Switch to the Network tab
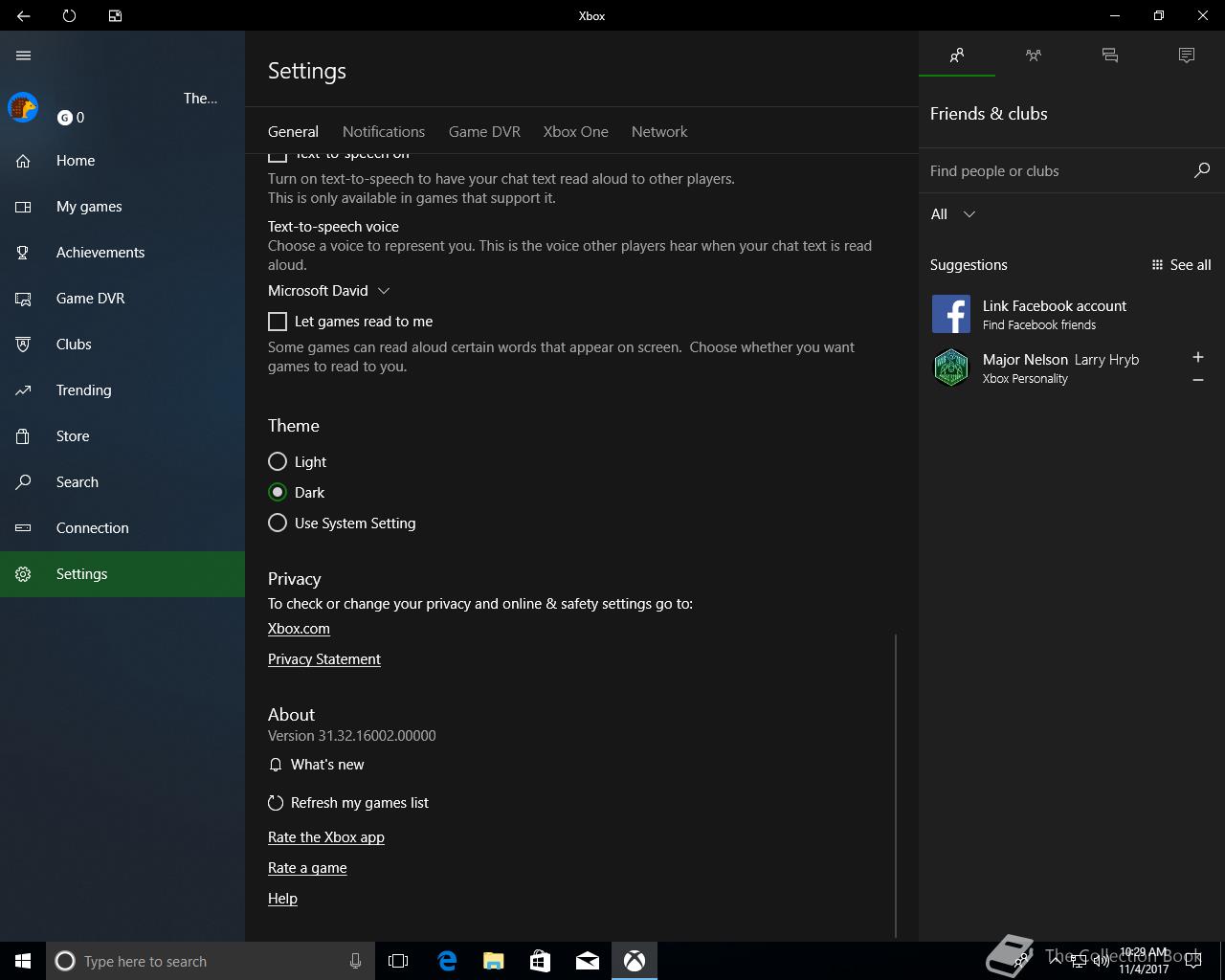1225x980 pixels. pos(659,131)
